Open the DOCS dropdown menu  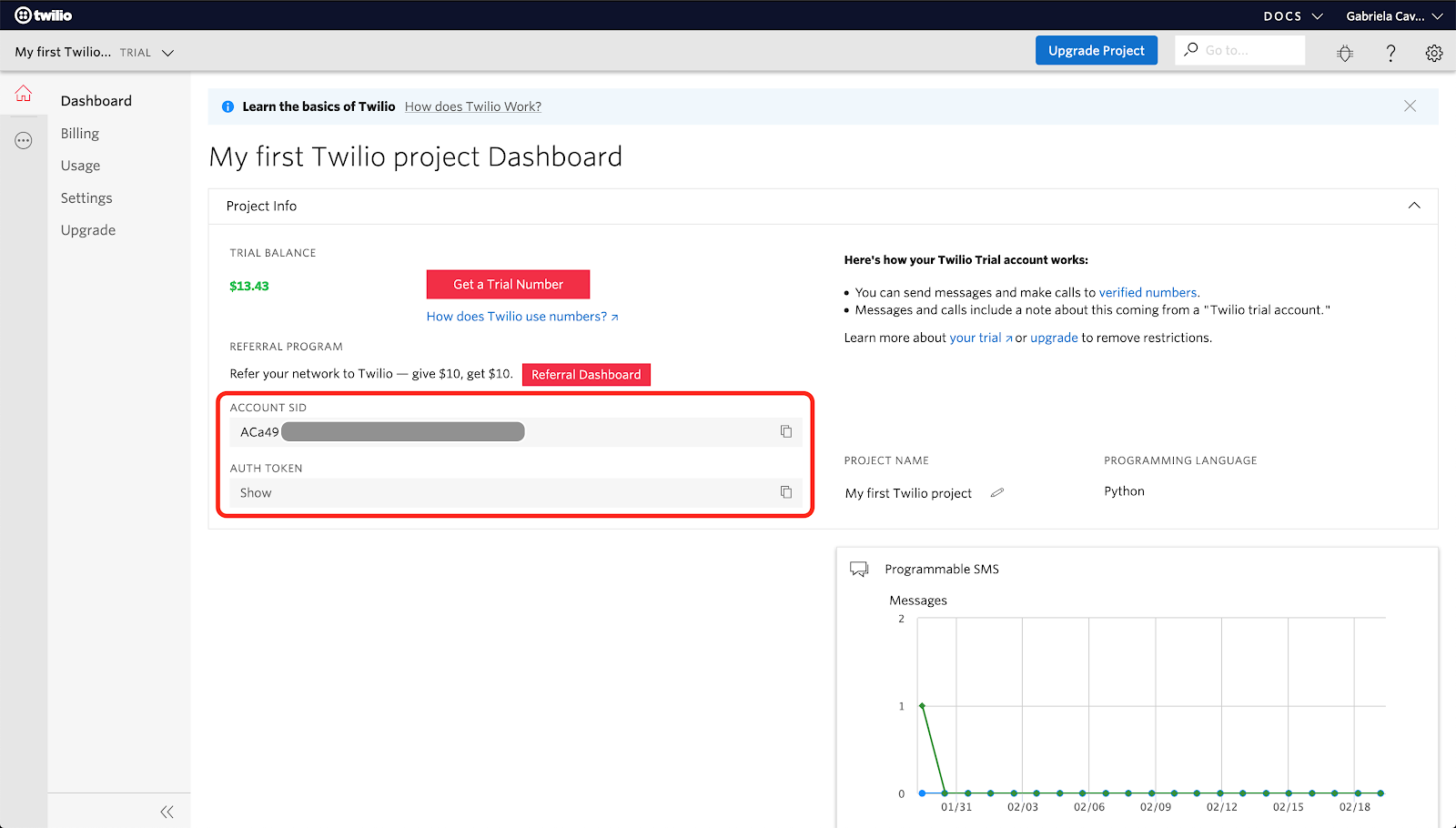click(x=1293, y=16)
